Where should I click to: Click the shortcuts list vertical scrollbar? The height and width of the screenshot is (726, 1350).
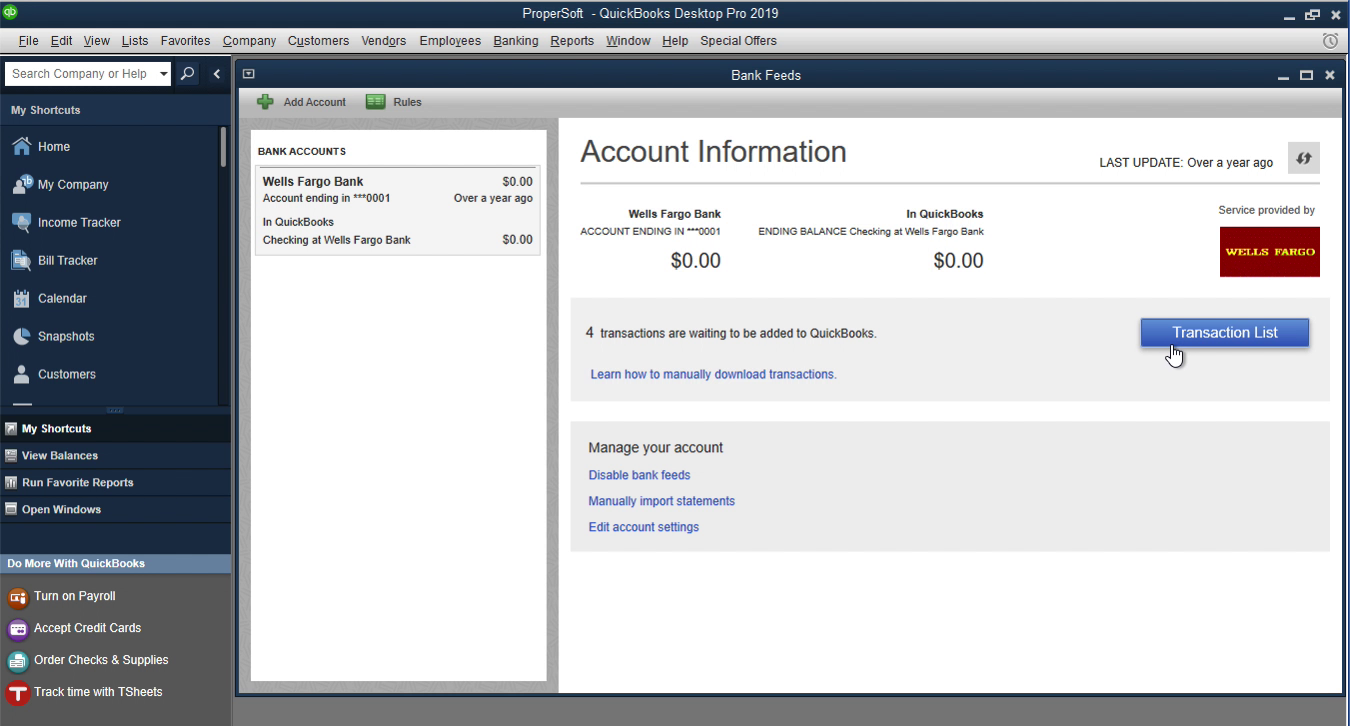point(223,147)
